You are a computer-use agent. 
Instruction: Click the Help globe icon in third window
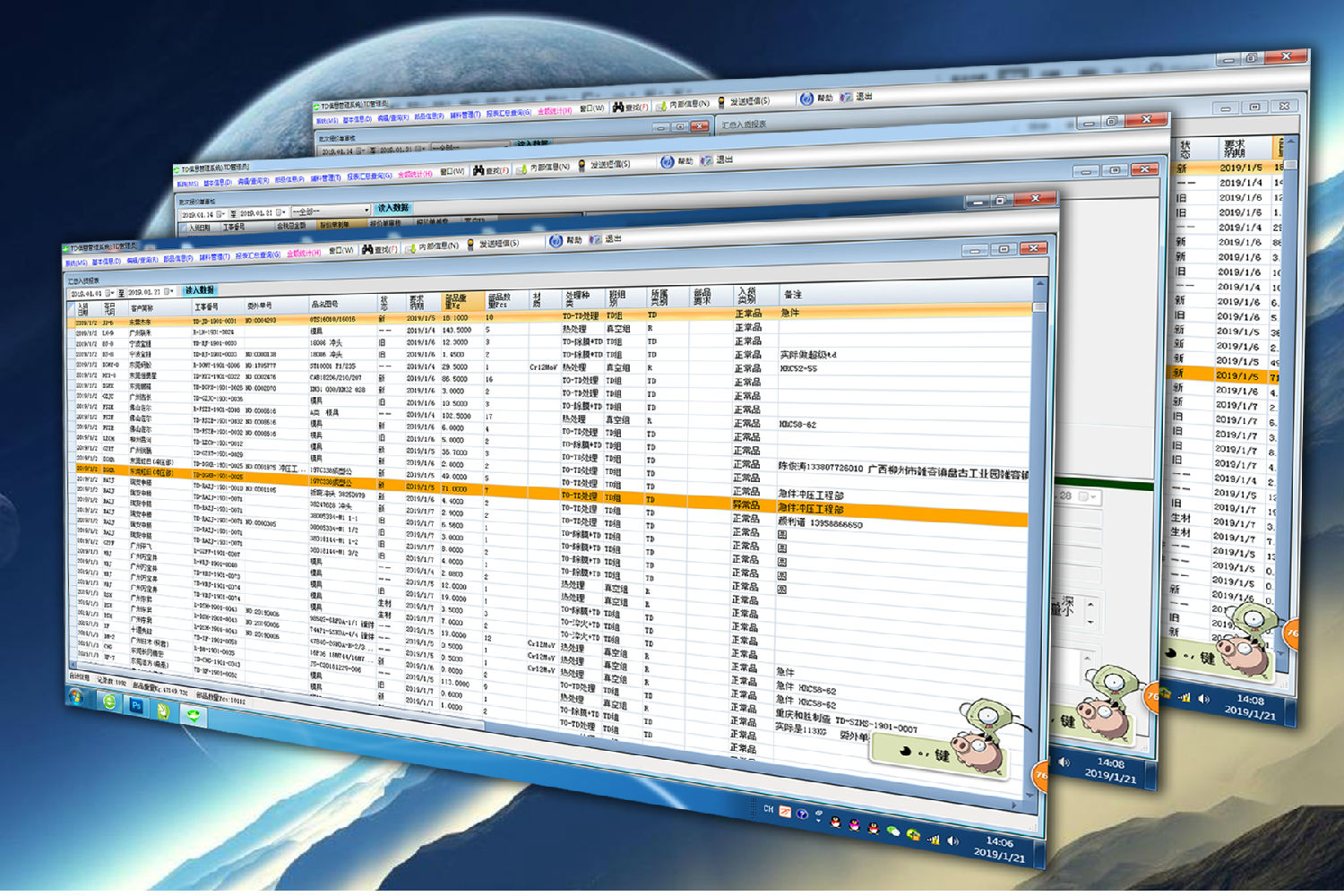[806, 99]
